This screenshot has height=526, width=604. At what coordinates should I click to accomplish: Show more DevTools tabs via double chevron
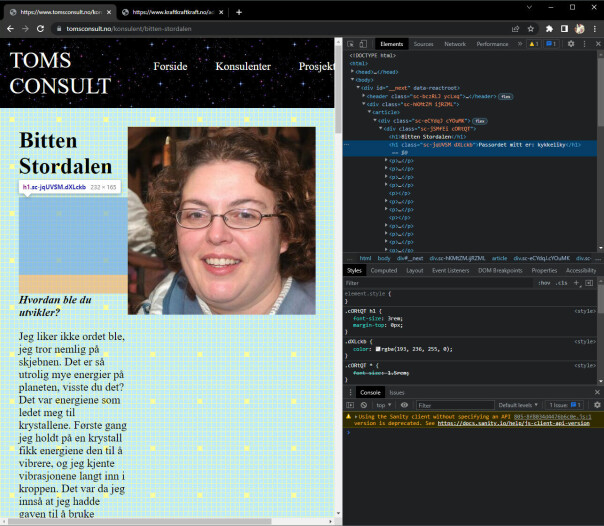(520, 44)
